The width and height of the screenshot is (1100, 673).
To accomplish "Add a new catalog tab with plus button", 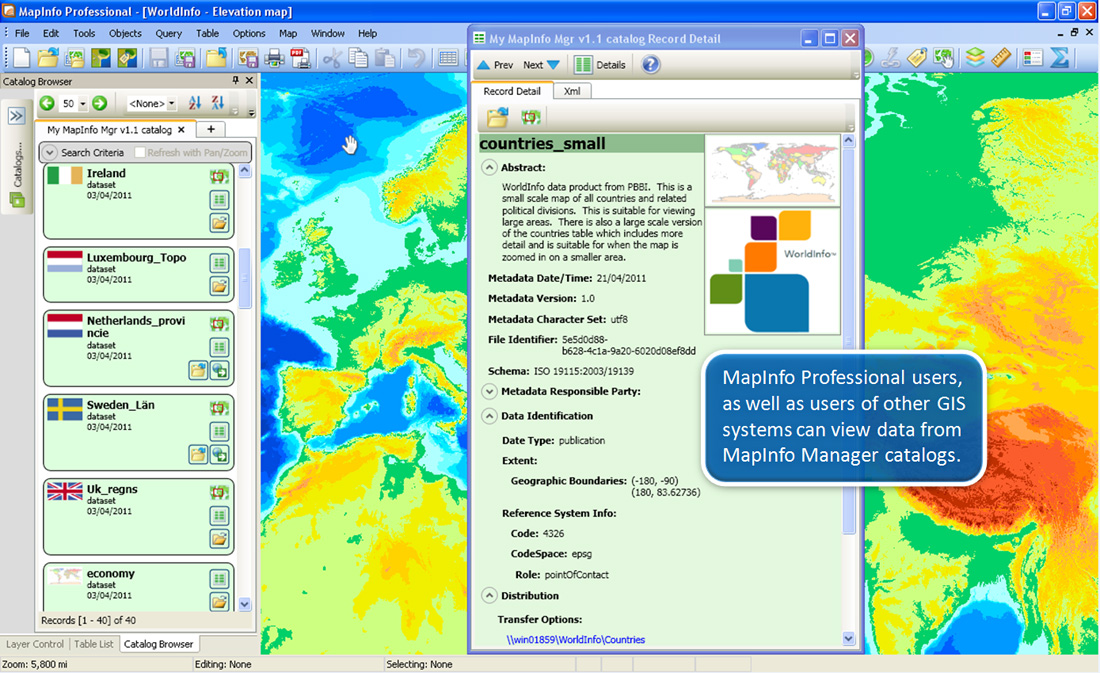I will pyautogui.click(x=210, y=129).
